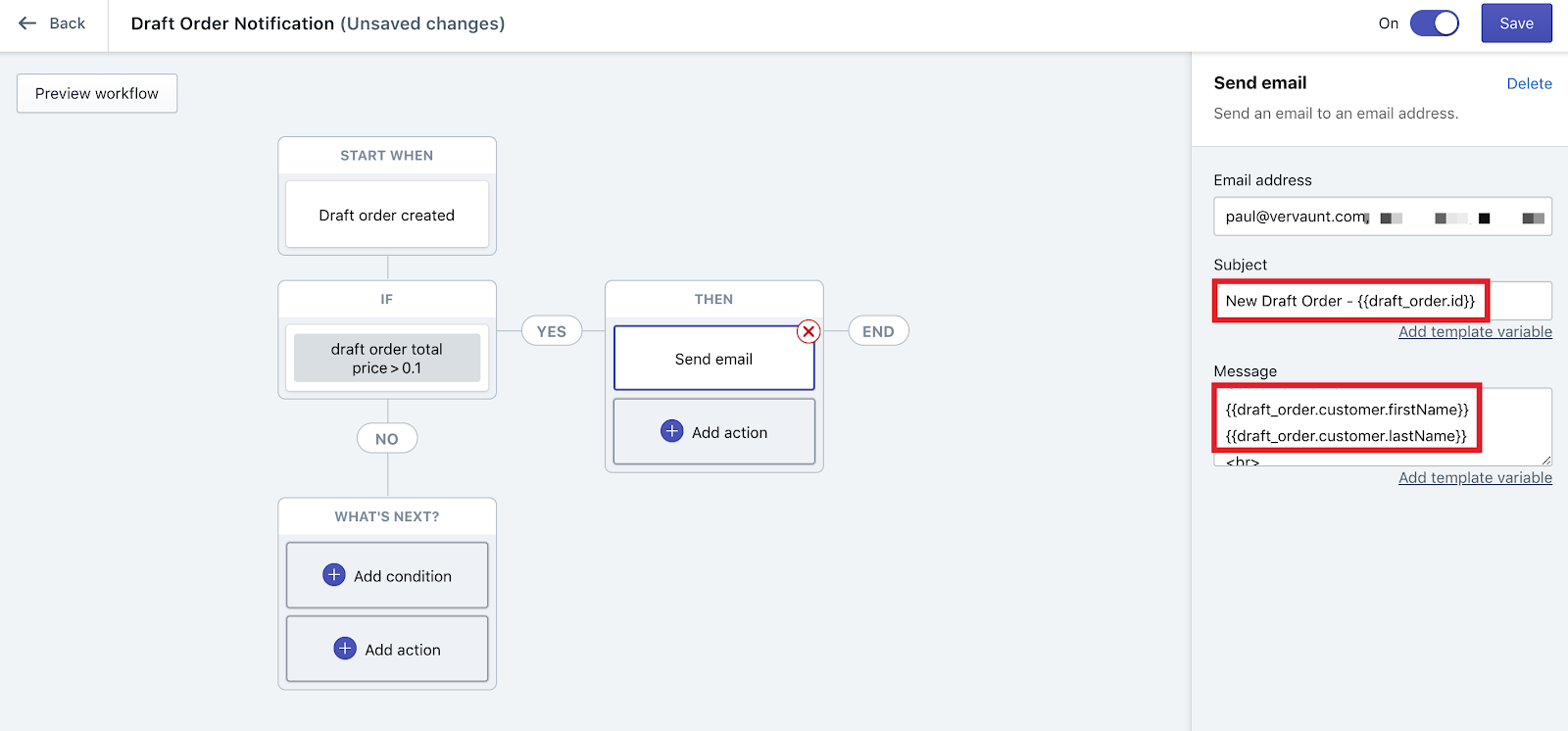This screenshot has height=731, width=1568.
Task: Select the Draft order created trigger
Action: 387,216
